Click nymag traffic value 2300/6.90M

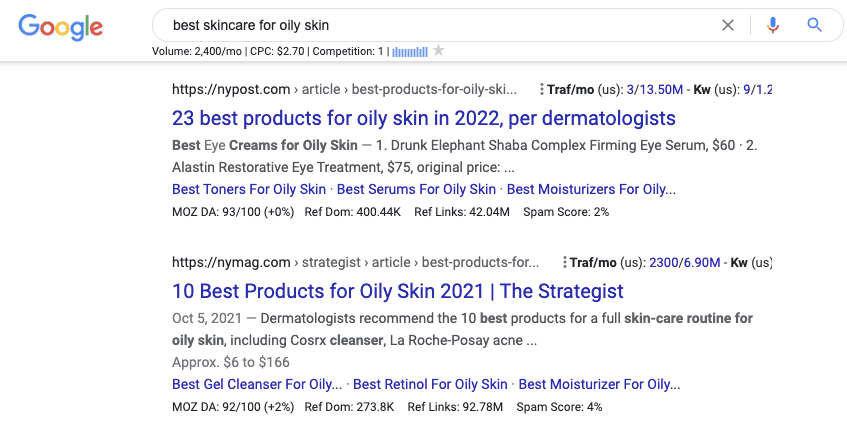[684, 262]
